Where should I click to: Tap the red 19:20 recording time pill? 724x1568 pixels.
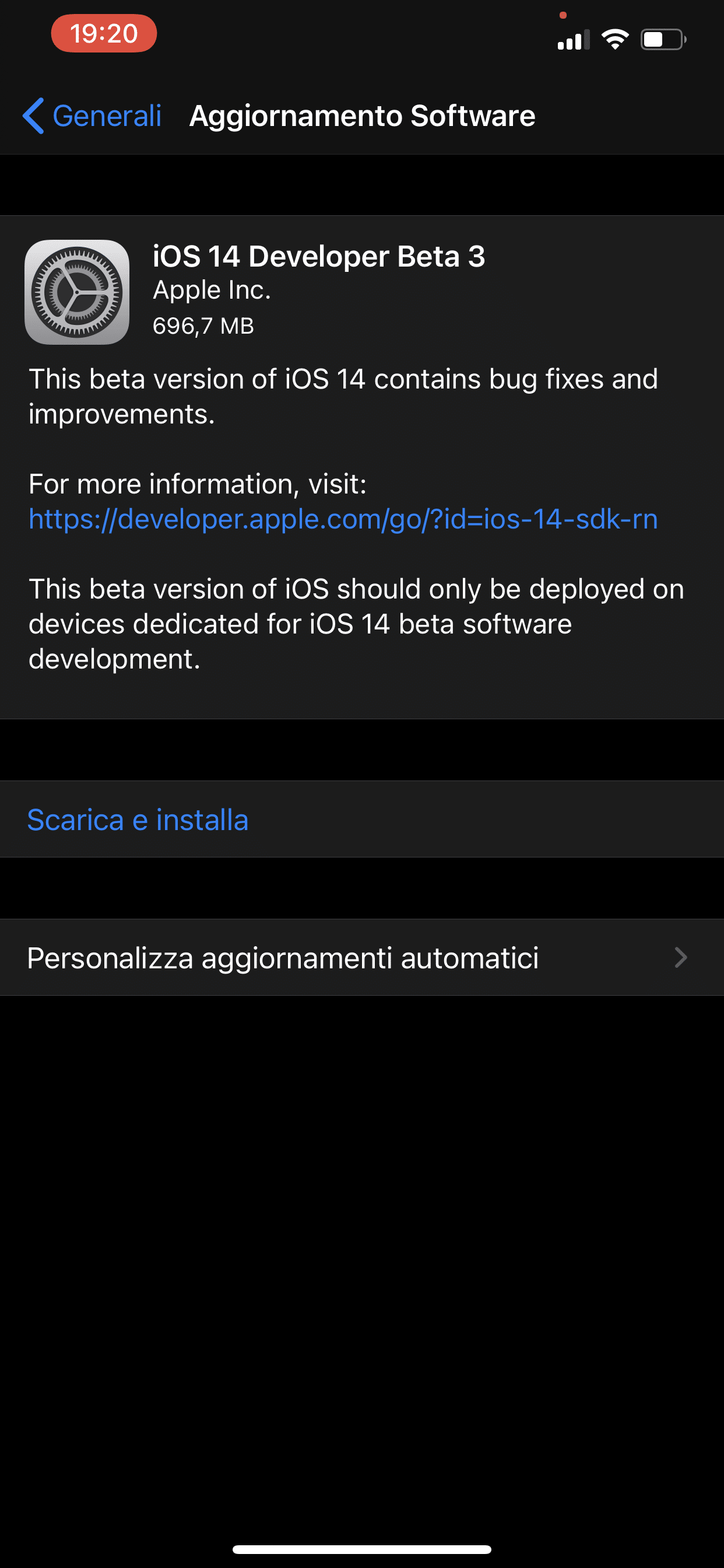pos(104,33)
